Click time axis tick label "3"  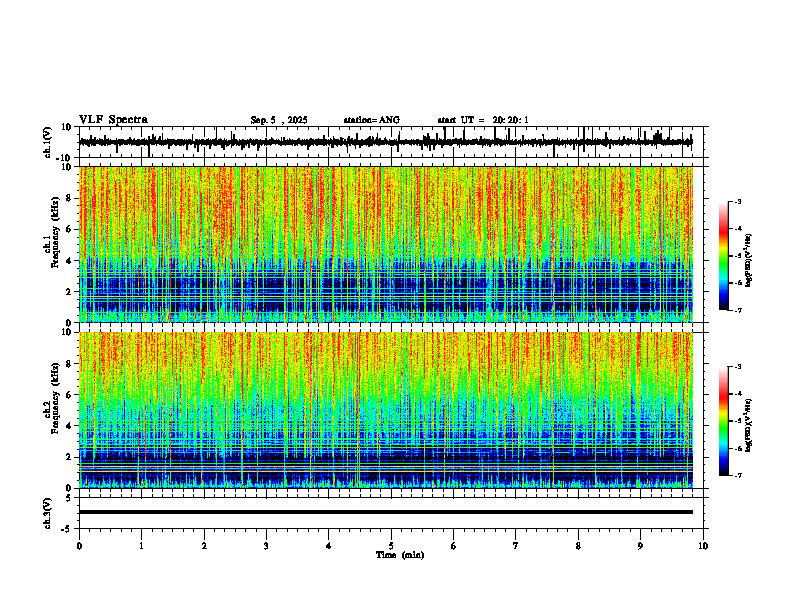tap(266, 546)
